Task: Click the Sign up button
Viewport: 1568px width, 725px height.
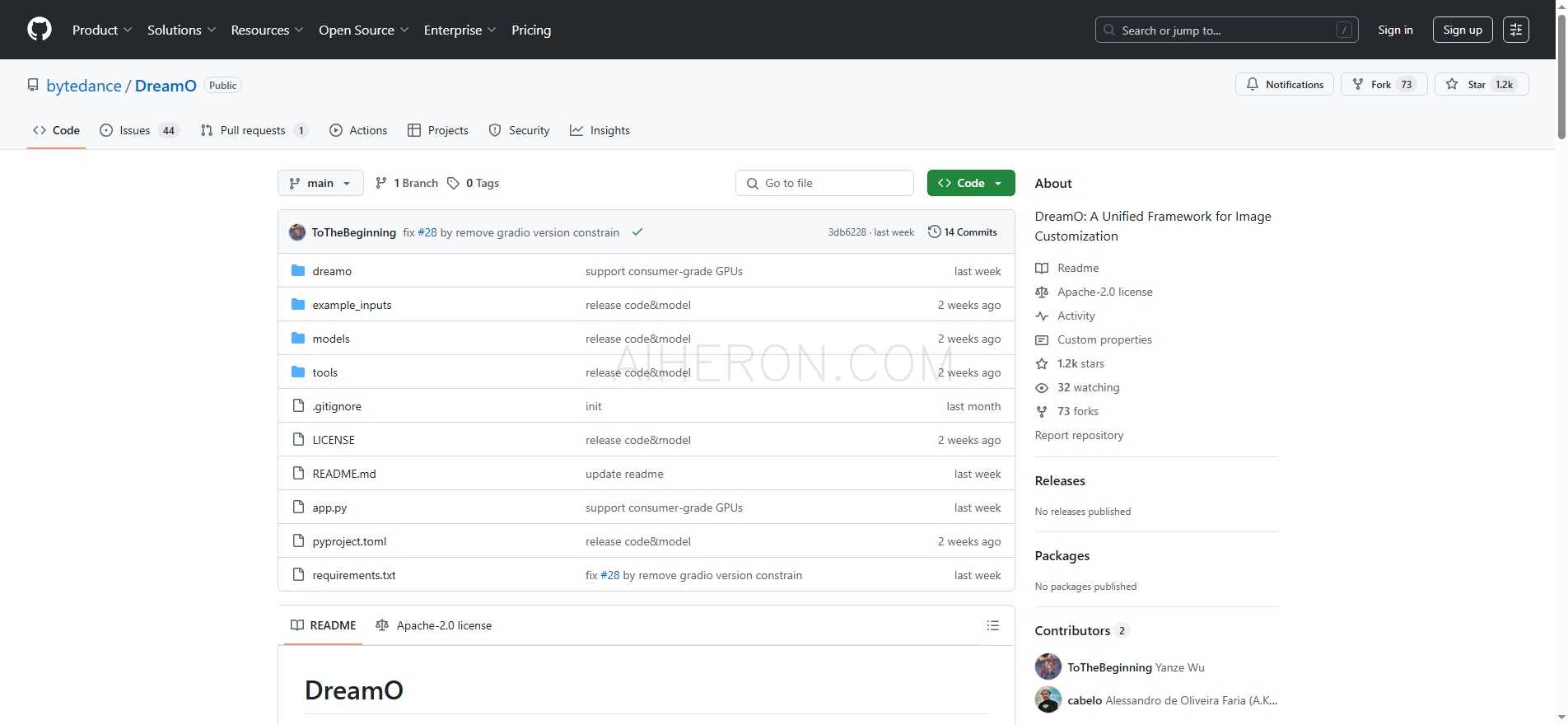Action: pos(1463,30)
